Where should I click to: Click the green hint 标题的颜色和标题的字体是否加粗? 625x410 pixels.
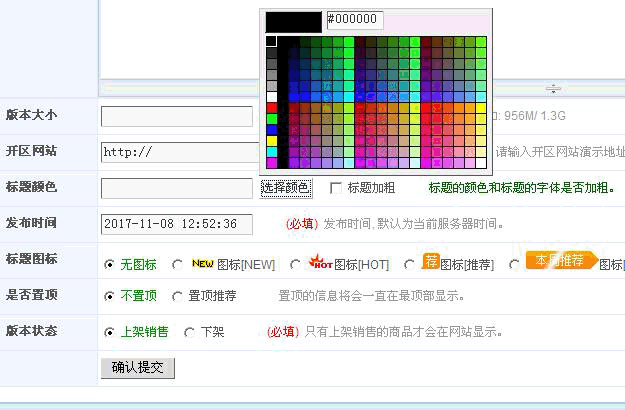pos(522,188)
